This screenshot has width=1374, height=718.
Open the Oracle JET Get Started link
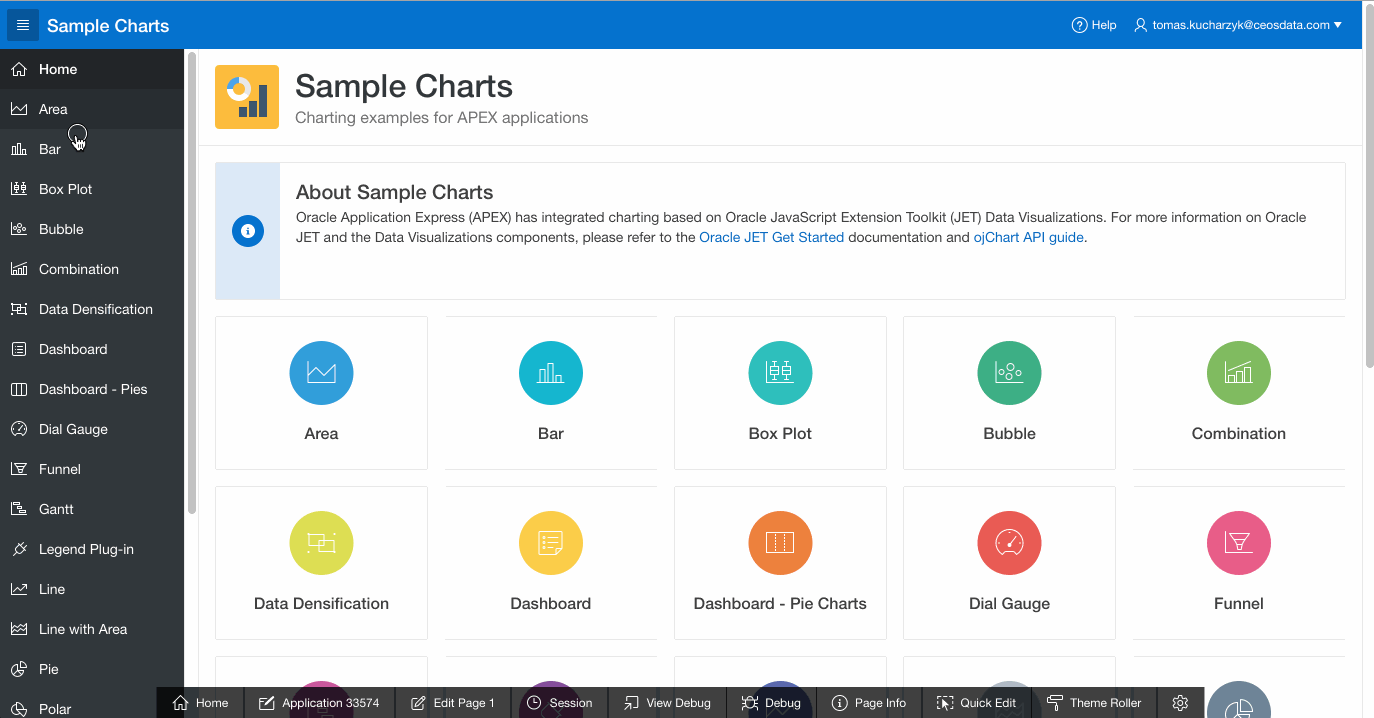[771, 238]
